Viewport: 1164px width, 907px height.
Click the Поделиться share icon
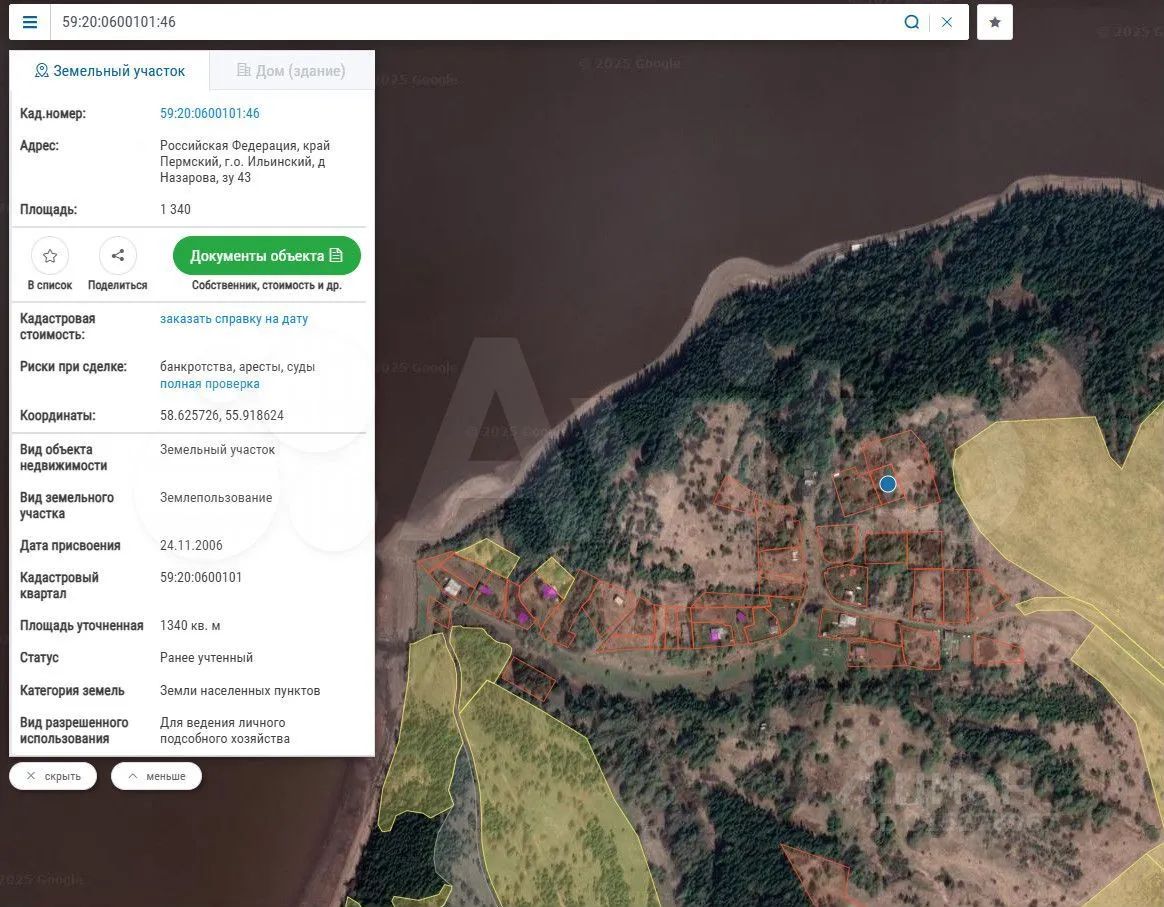coord(117,256)
